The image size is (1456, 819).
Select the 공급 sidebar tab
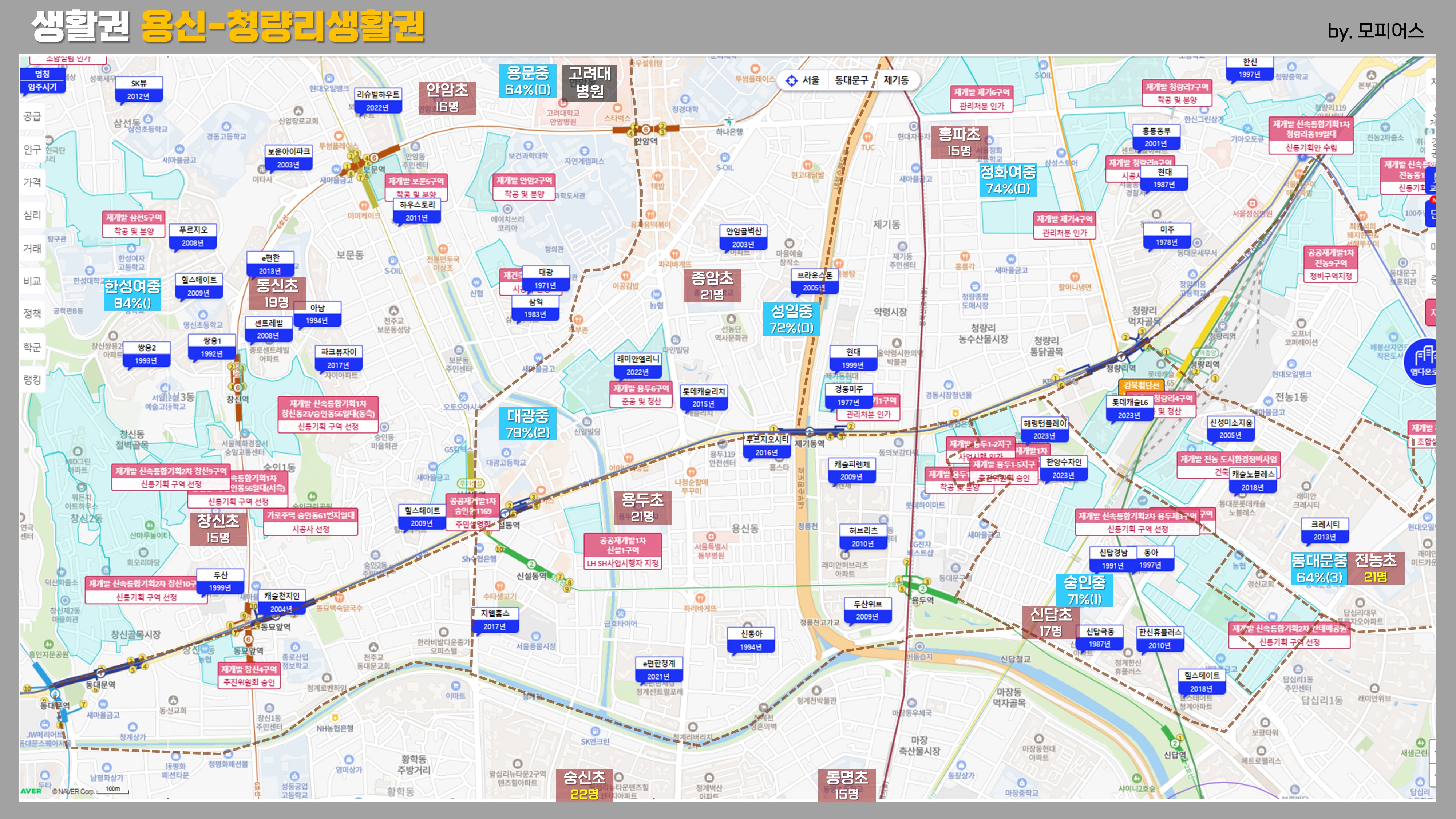(x=32, y=116)
